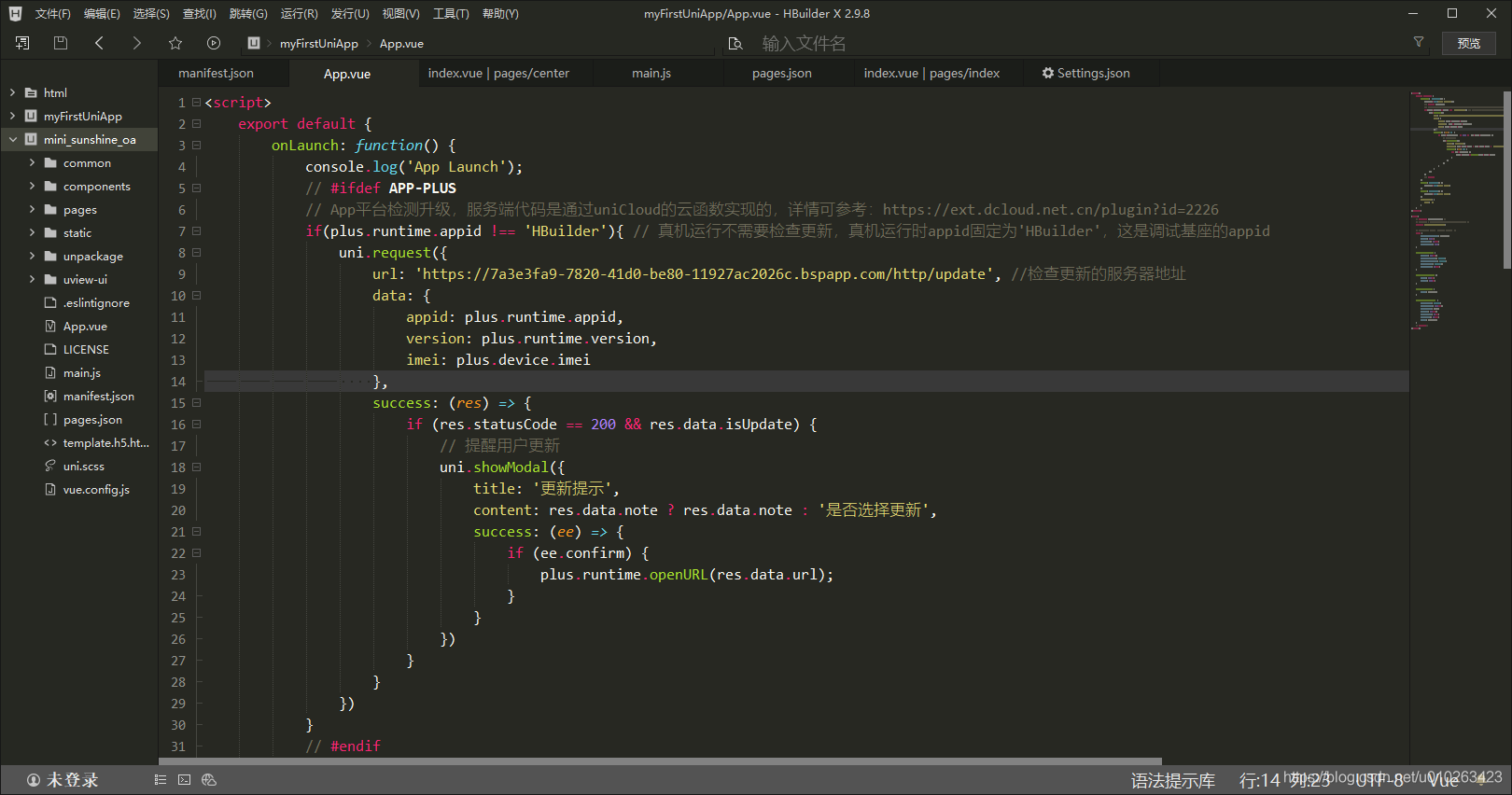Go forward to next location arrow
The image size is (1512, 795).
pos(137,43)
